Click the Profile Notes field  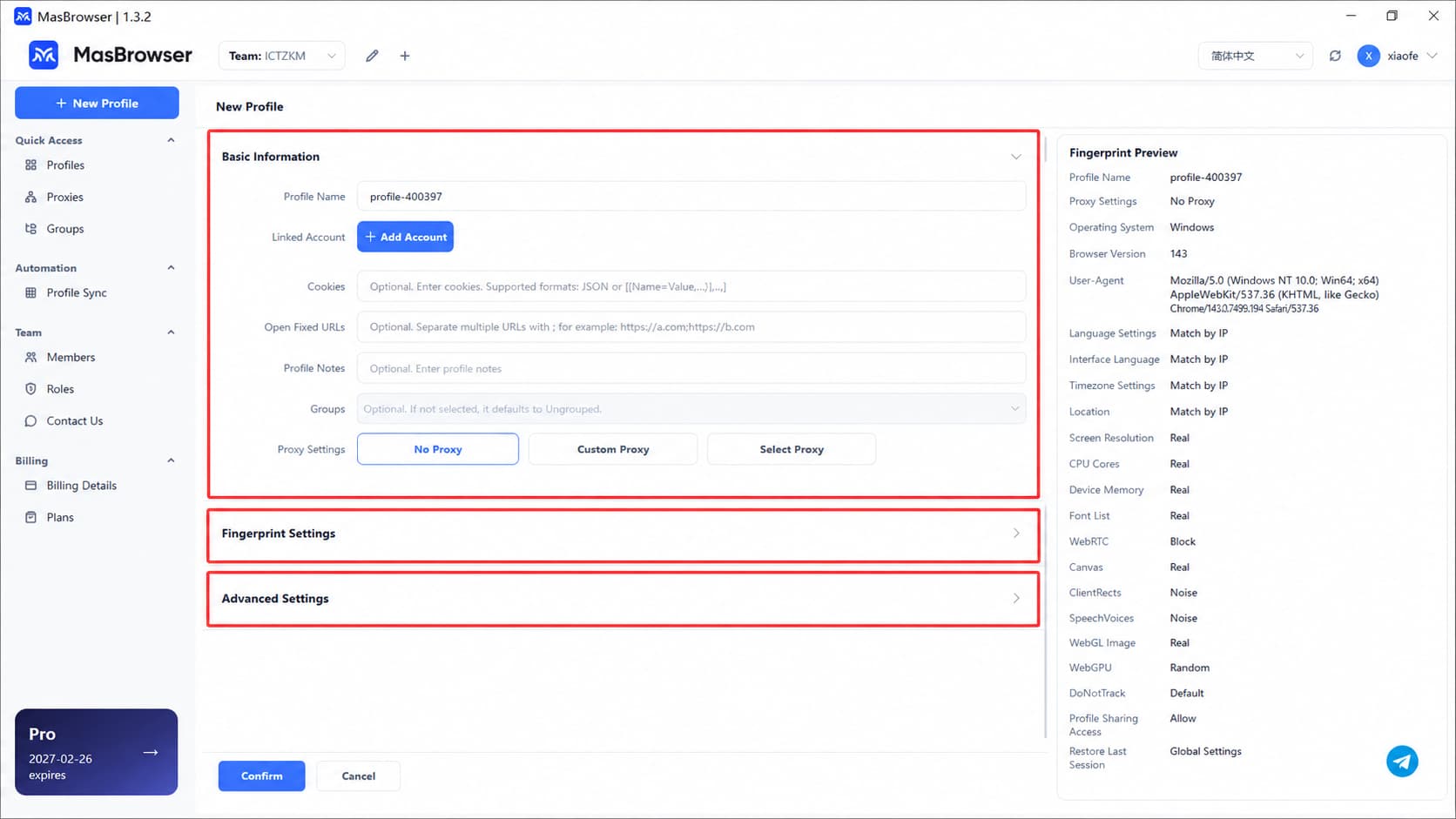(691, 368)
